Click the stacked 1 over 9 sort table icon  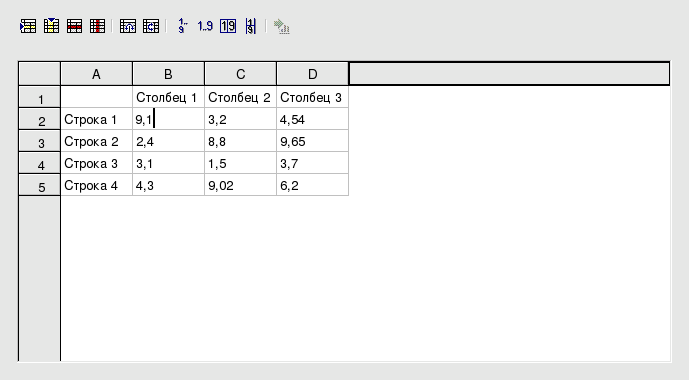coord(250,26)
